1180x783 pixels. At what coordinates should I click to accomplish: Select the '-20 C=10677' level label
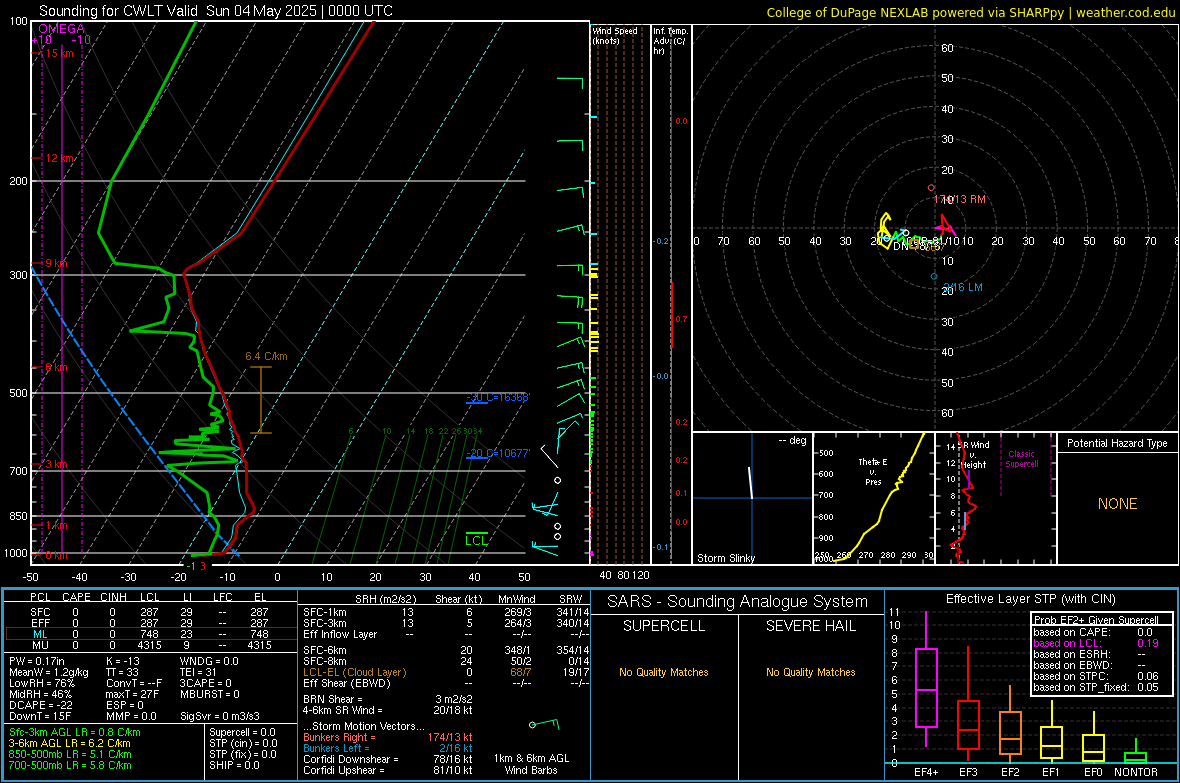pyautogui.click(x=498, y=452)
